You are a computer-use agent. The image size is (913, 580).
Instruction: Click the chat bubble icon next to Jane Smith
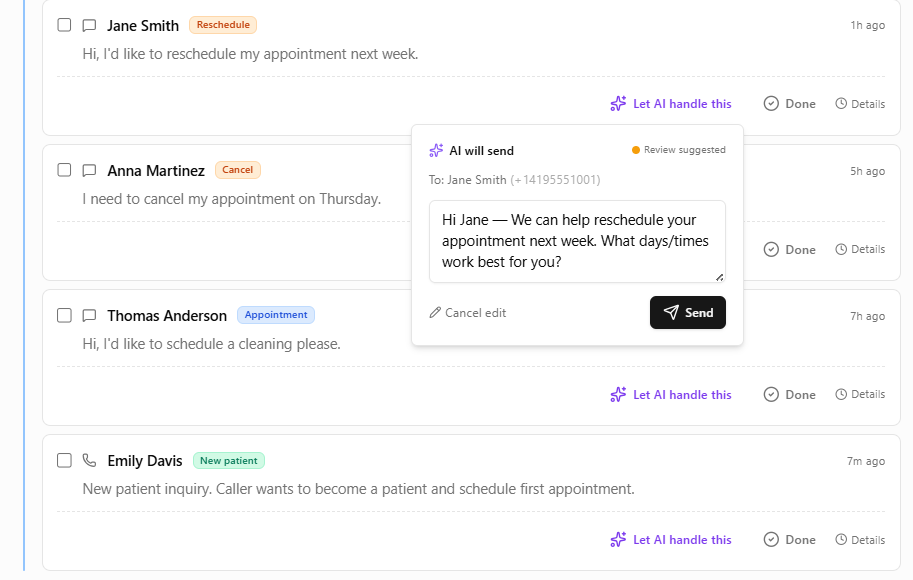[89, 25]
